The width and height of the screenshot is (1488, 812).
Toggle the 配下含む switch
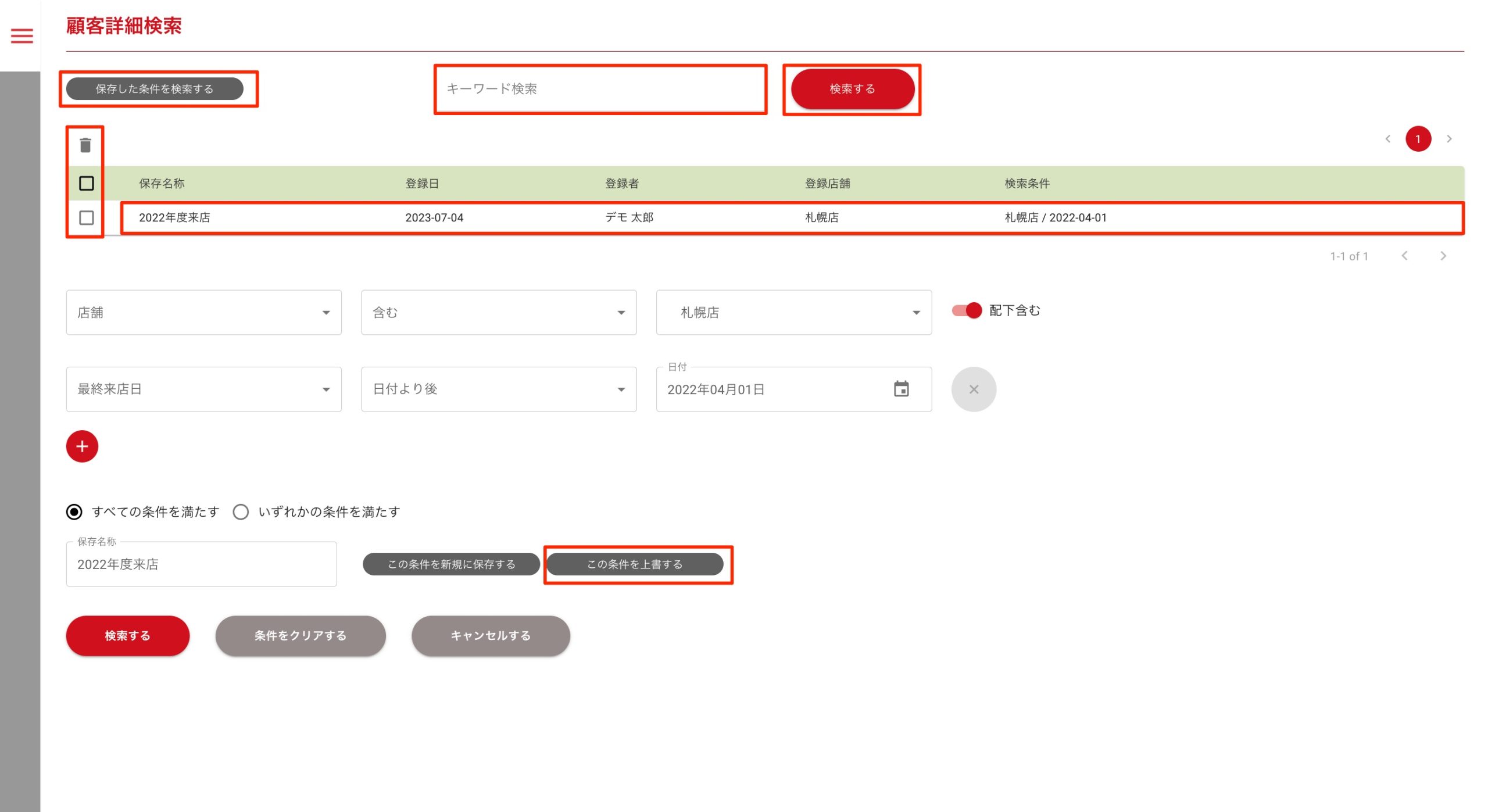967,310
